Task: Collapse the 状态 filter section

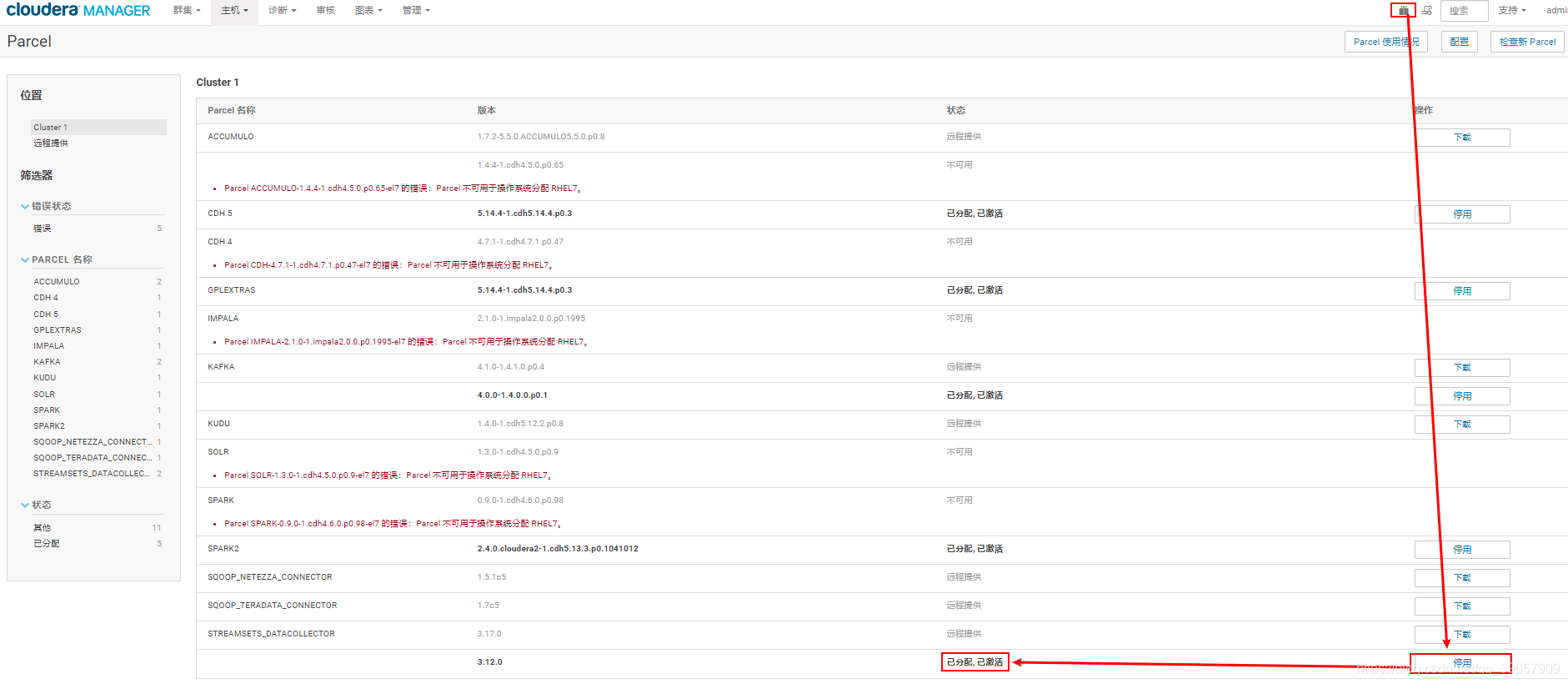Action: (36, 505)
